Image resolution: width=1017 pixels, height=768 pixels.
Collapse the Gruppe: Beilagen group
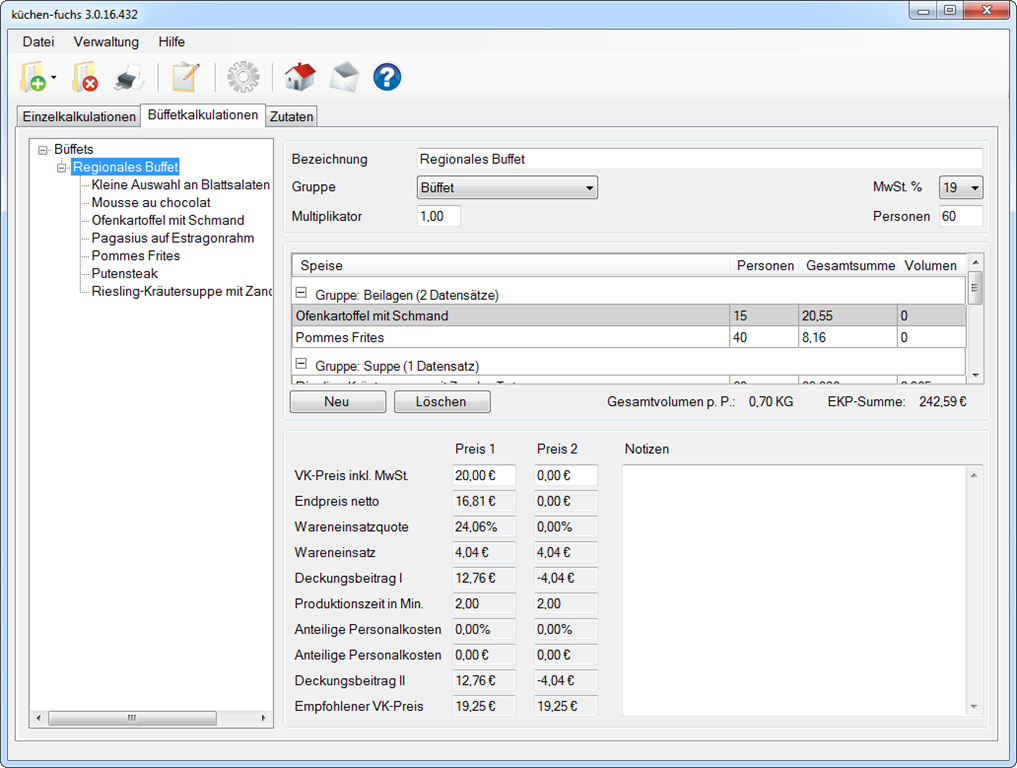[x=300, y=295]
